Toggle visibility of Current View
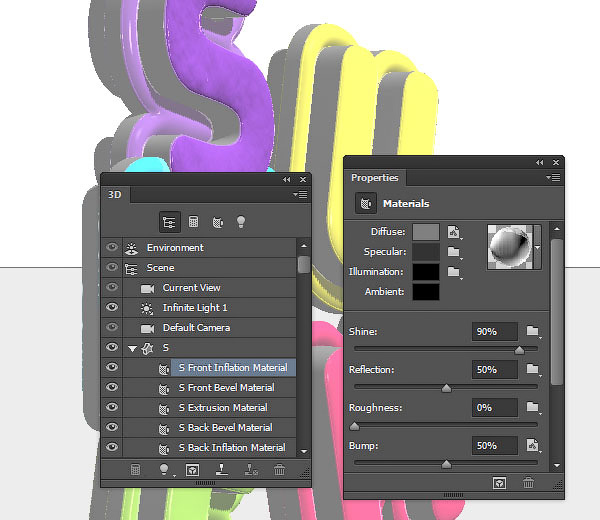 point(112,287)
